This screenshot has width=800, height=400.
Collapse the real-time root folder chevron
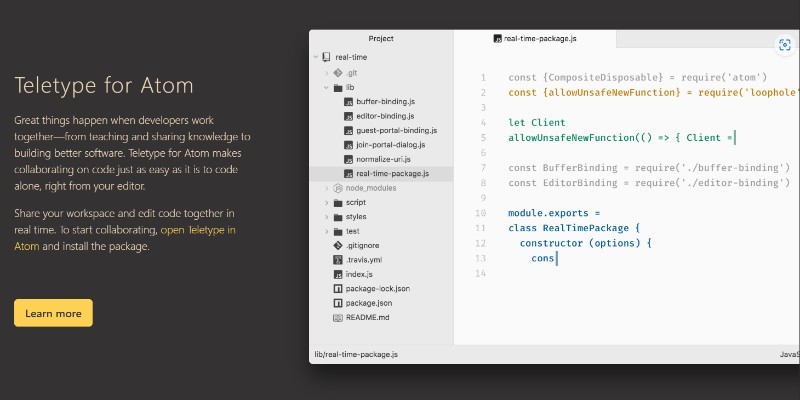point(316,57)
